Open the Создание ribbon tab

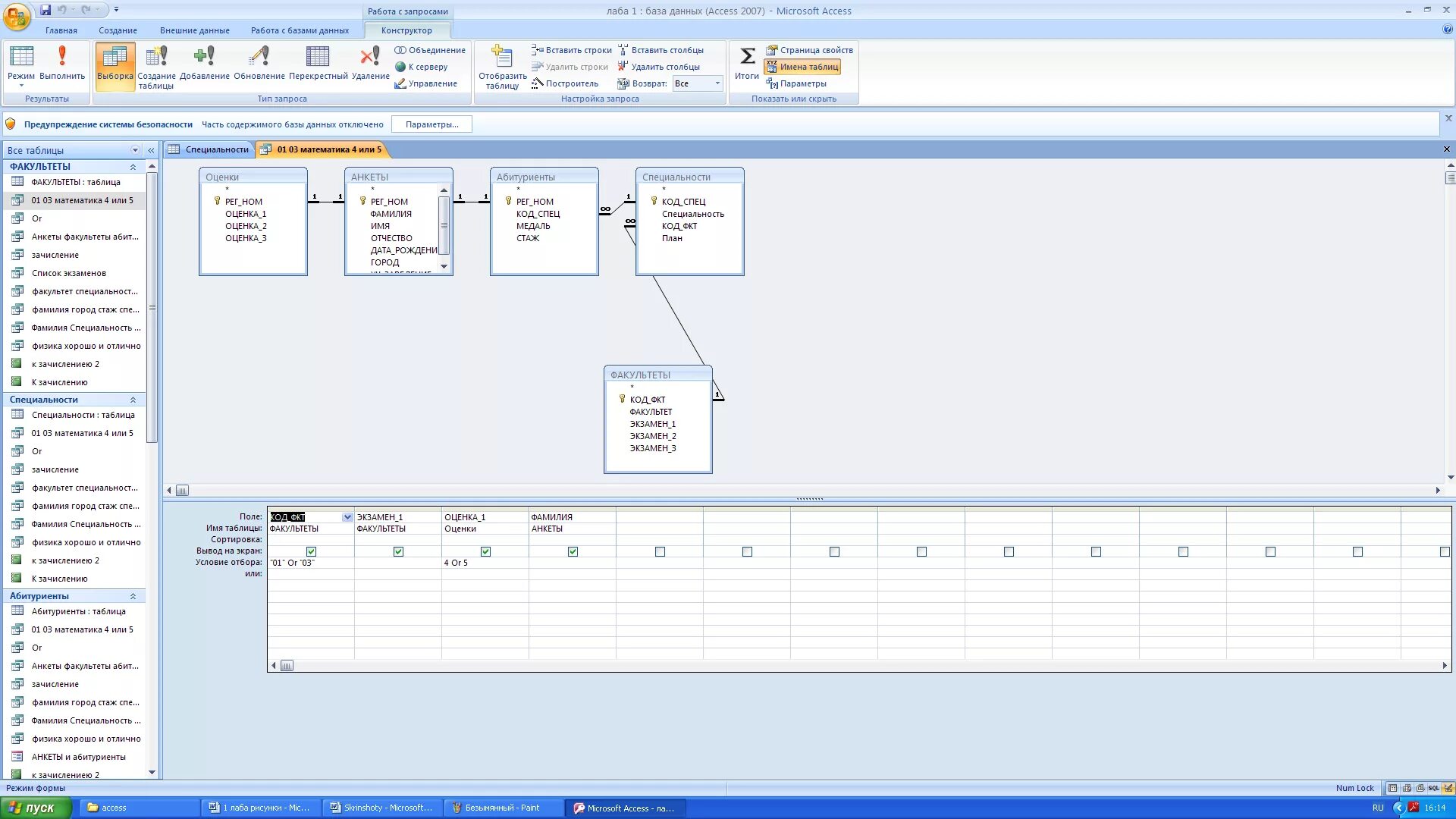click(118, 30)
